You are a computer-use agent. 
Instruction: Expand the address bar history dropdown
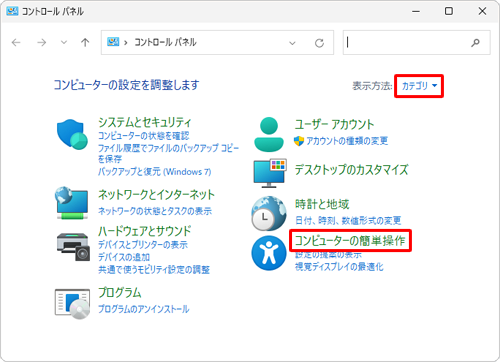tap(292, 43)
